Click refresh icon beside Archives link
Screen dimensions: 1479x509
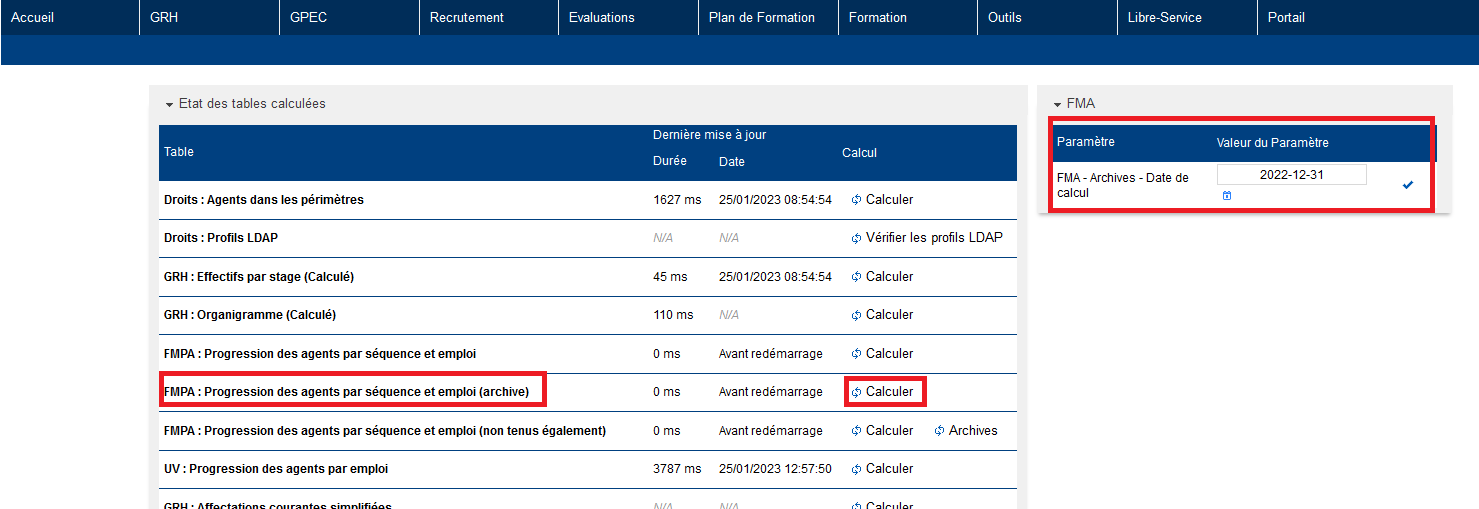pyautogui.click(x=939, y=431)
